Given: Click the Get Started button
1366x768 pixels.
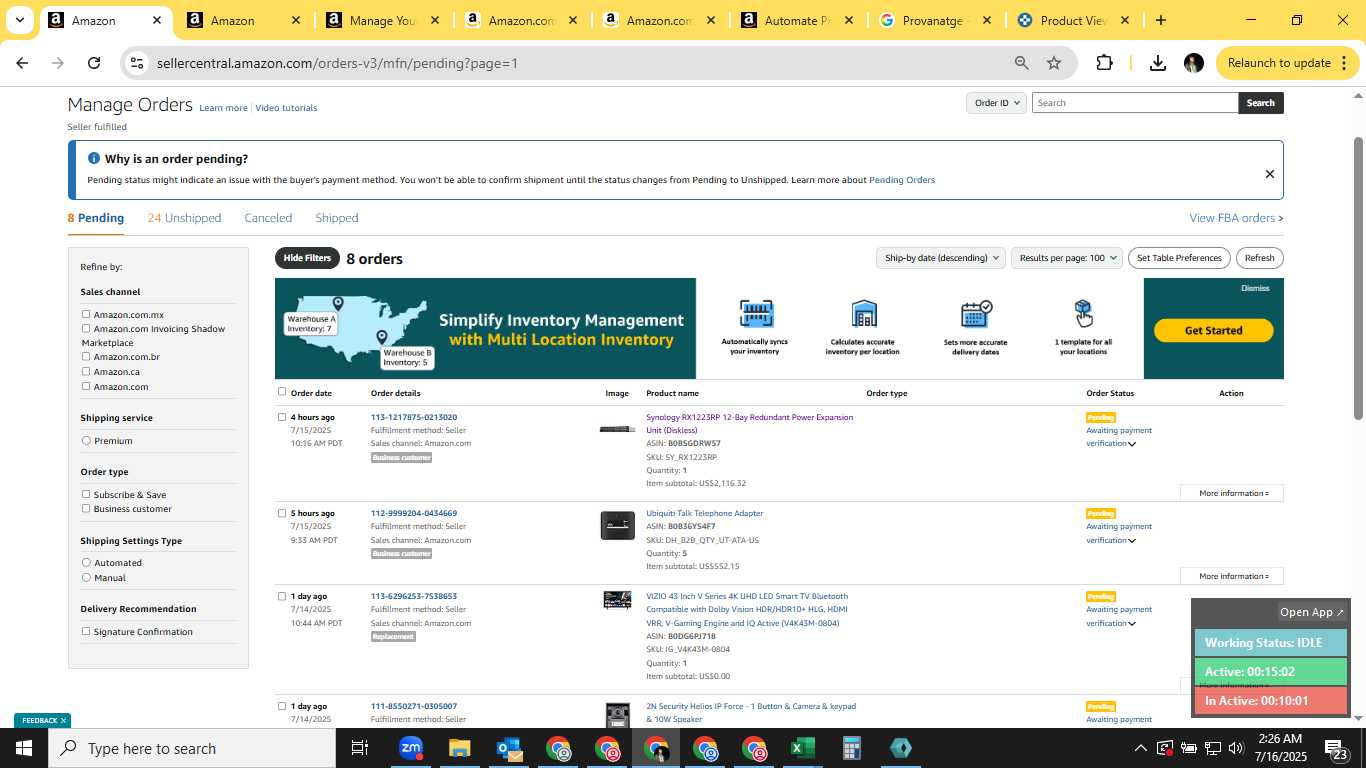Looking at the screenshot, I should (1213, 330).
